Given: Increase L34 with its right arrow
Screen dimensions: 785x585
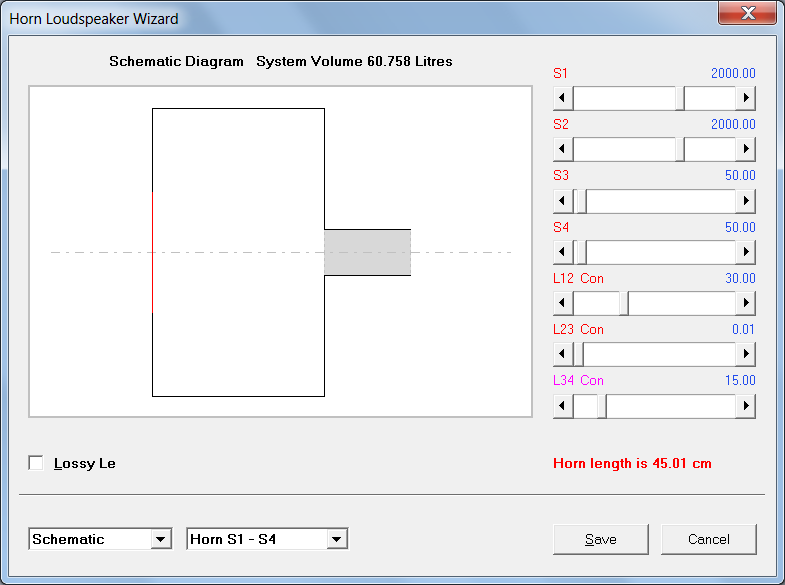Looking at the screenshot, I should click(x=745, y=405).
